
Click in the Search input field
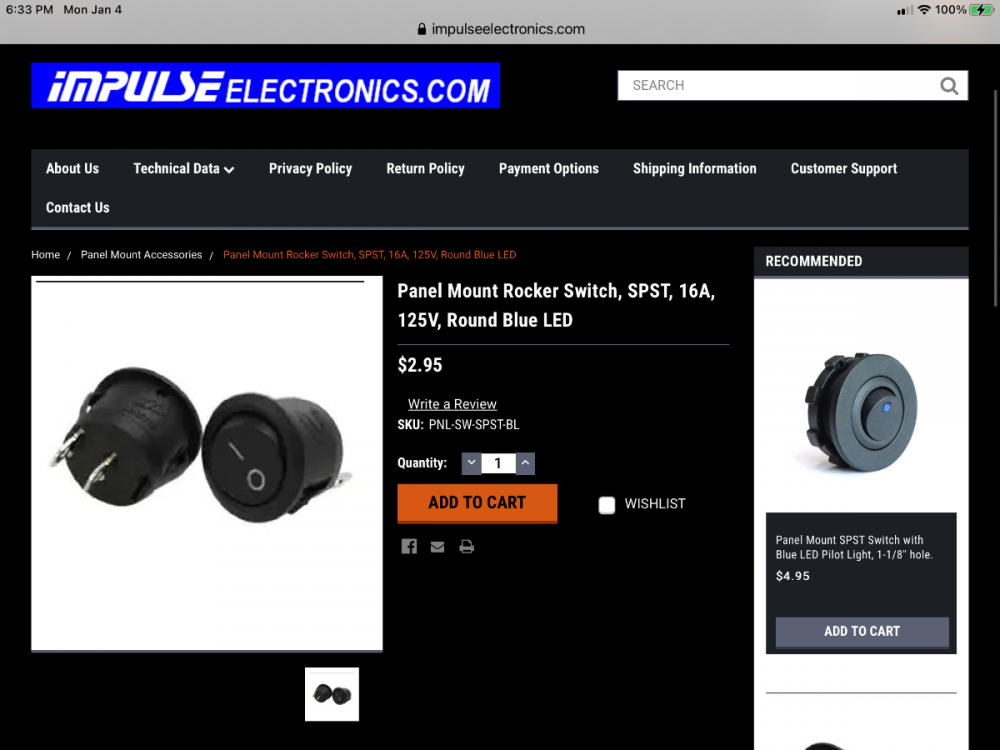point(778,85)
